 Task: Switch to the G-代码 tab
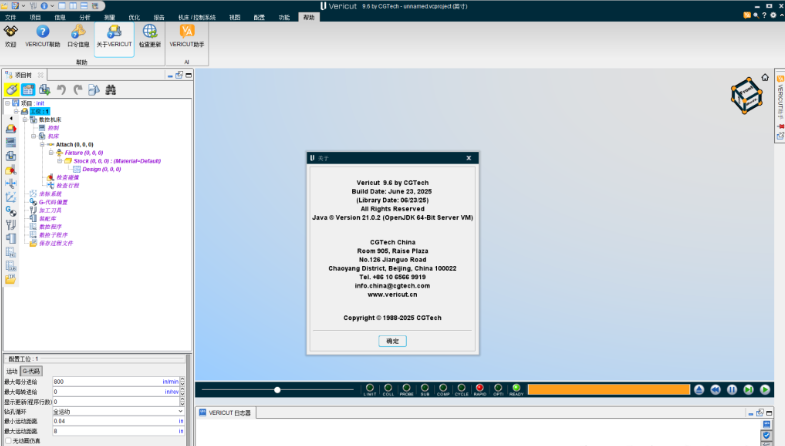click(x=31, y=370)
